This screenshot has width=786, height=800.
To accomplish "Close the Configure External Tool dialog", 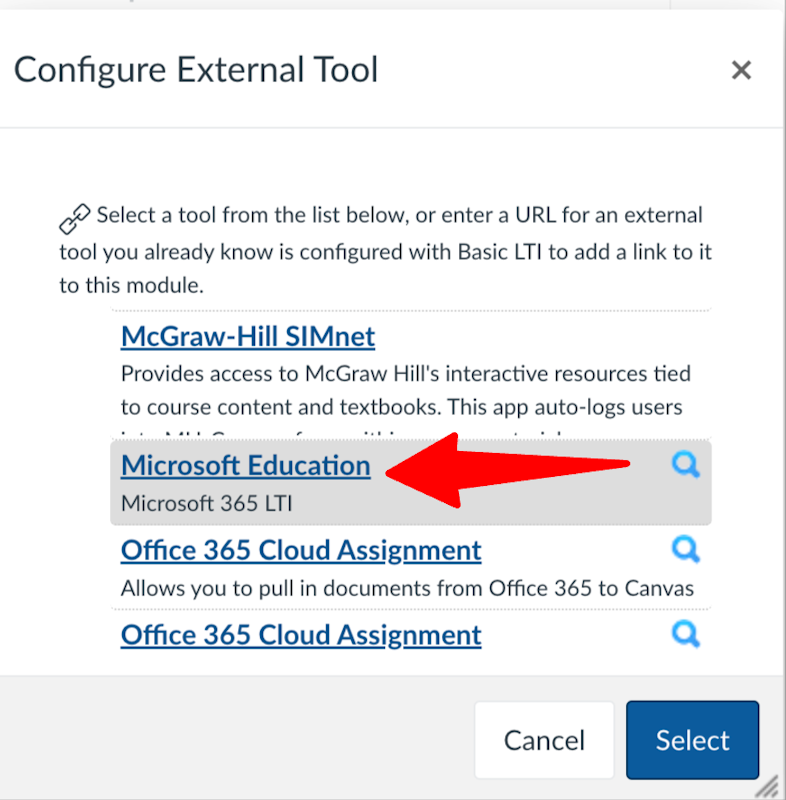I will pos(741,70).
